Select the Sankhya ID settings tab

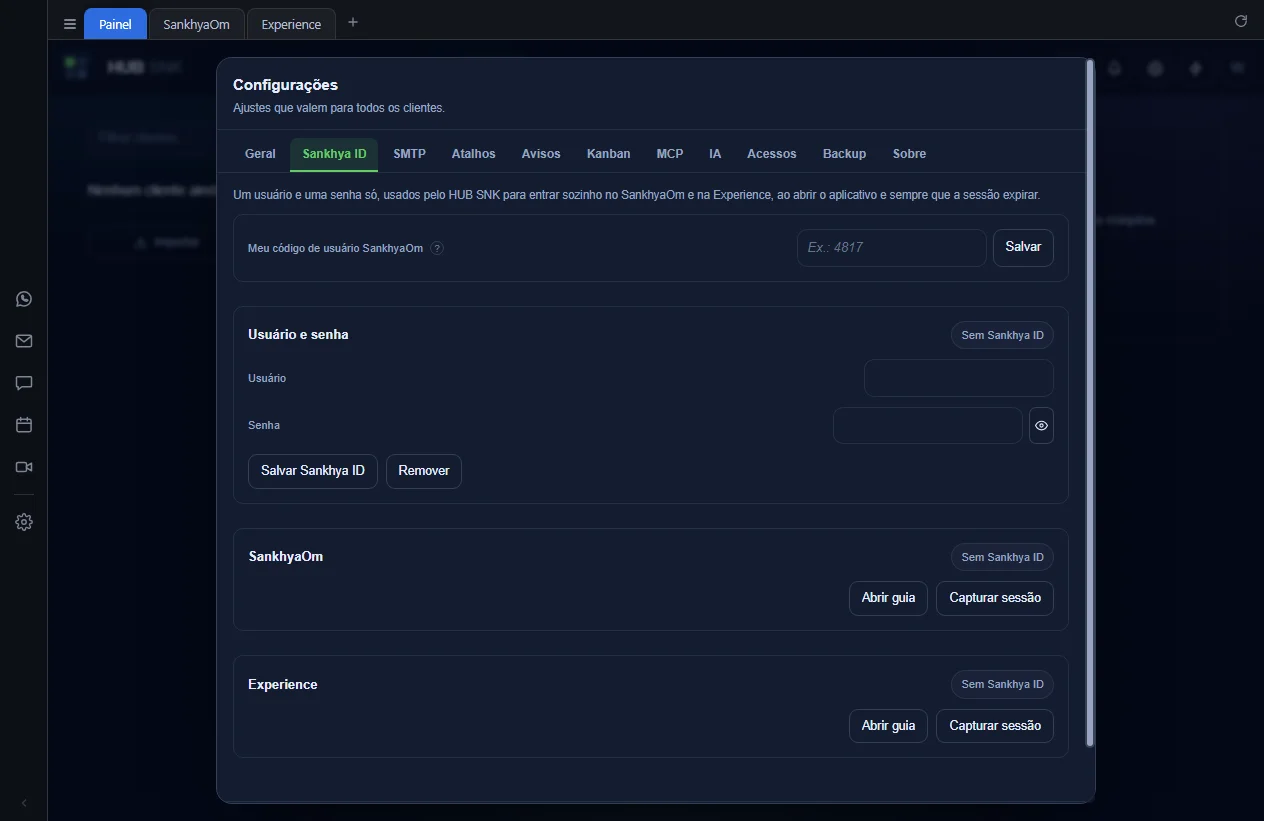(334, 154)
